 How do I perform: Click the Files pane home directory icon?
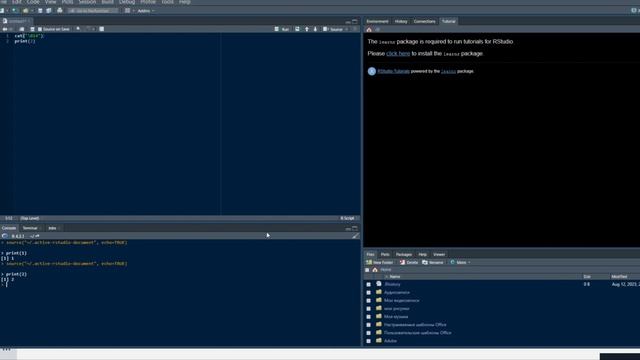click(375, 270)
